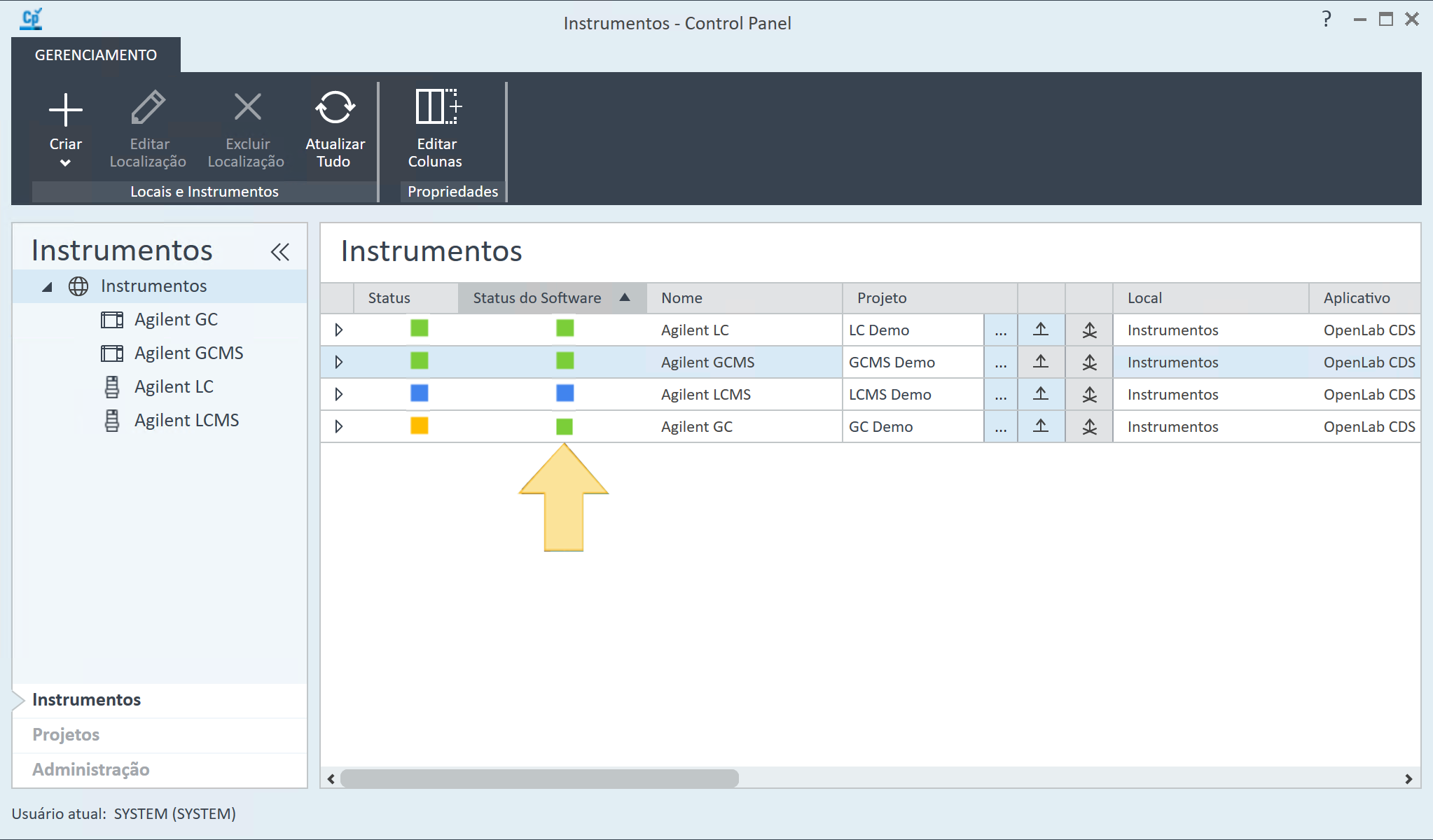The width and height of the screenshot is (1433, 840).
Task: Sort by Status do Software column
Action: tap(553, 298)
